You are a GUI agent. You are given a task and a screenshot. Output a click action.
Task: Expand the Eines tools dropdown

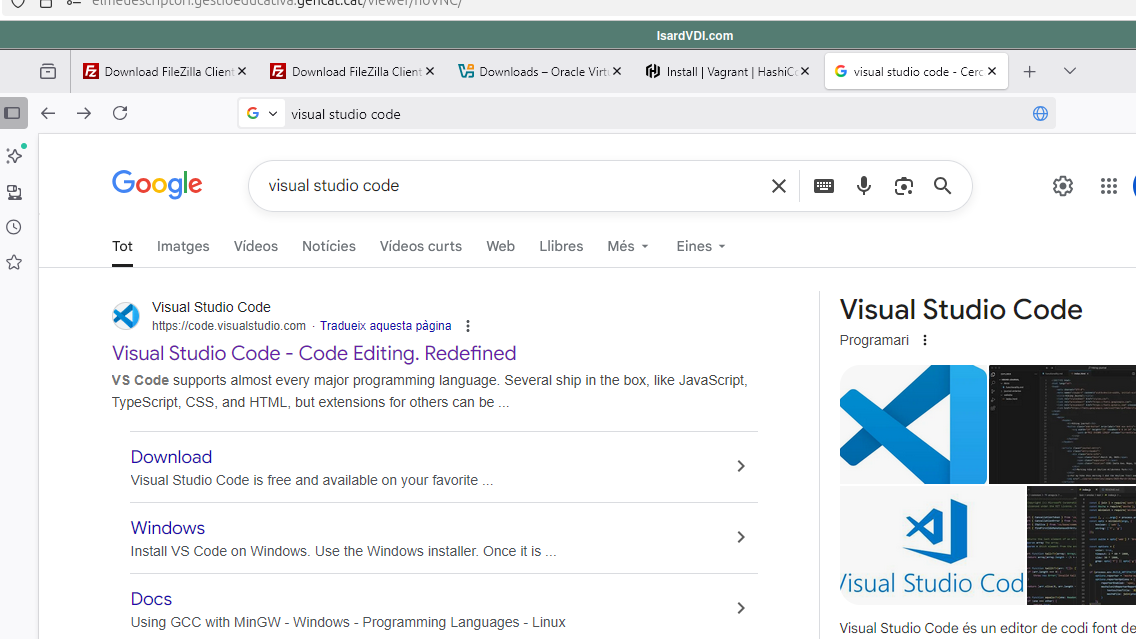pyautogui.click(x=700, y=246)
